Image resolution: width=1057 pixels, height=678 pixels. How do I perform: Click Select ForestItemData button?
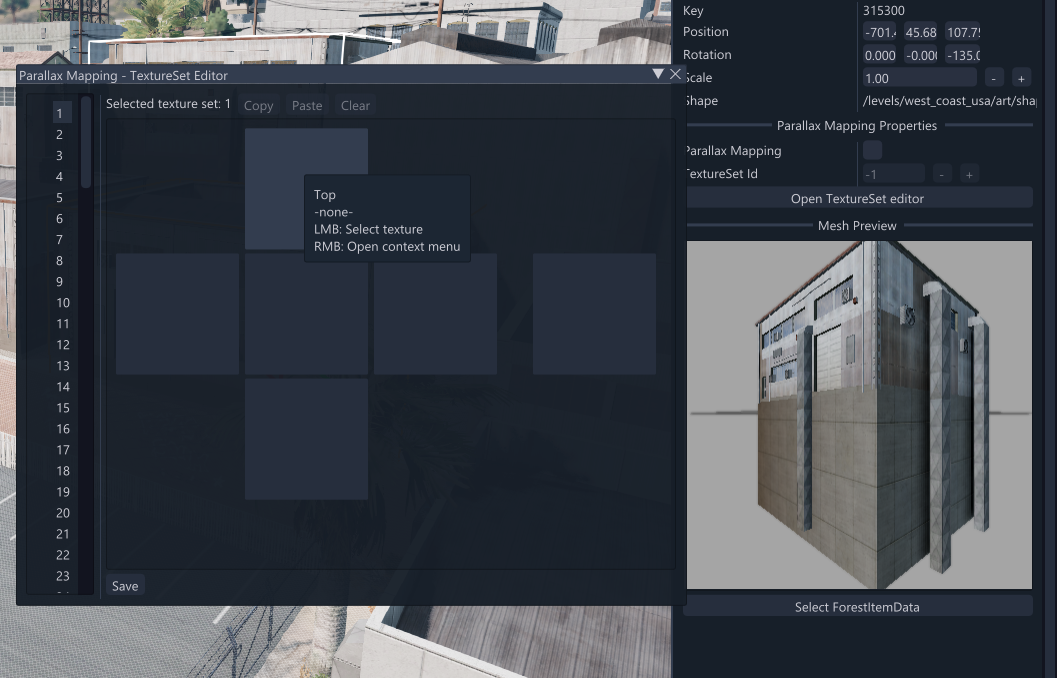(857, 607)
